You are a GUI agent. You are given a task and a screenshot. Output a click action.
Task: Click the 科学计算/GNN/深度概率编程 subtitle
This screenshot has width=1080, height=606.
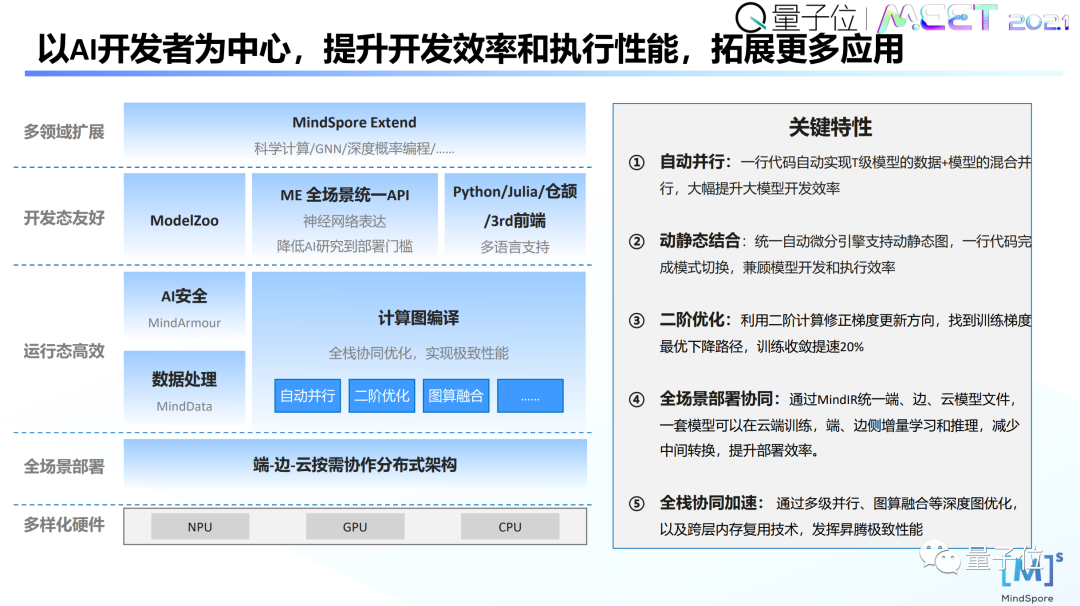(x=354, y=149)
